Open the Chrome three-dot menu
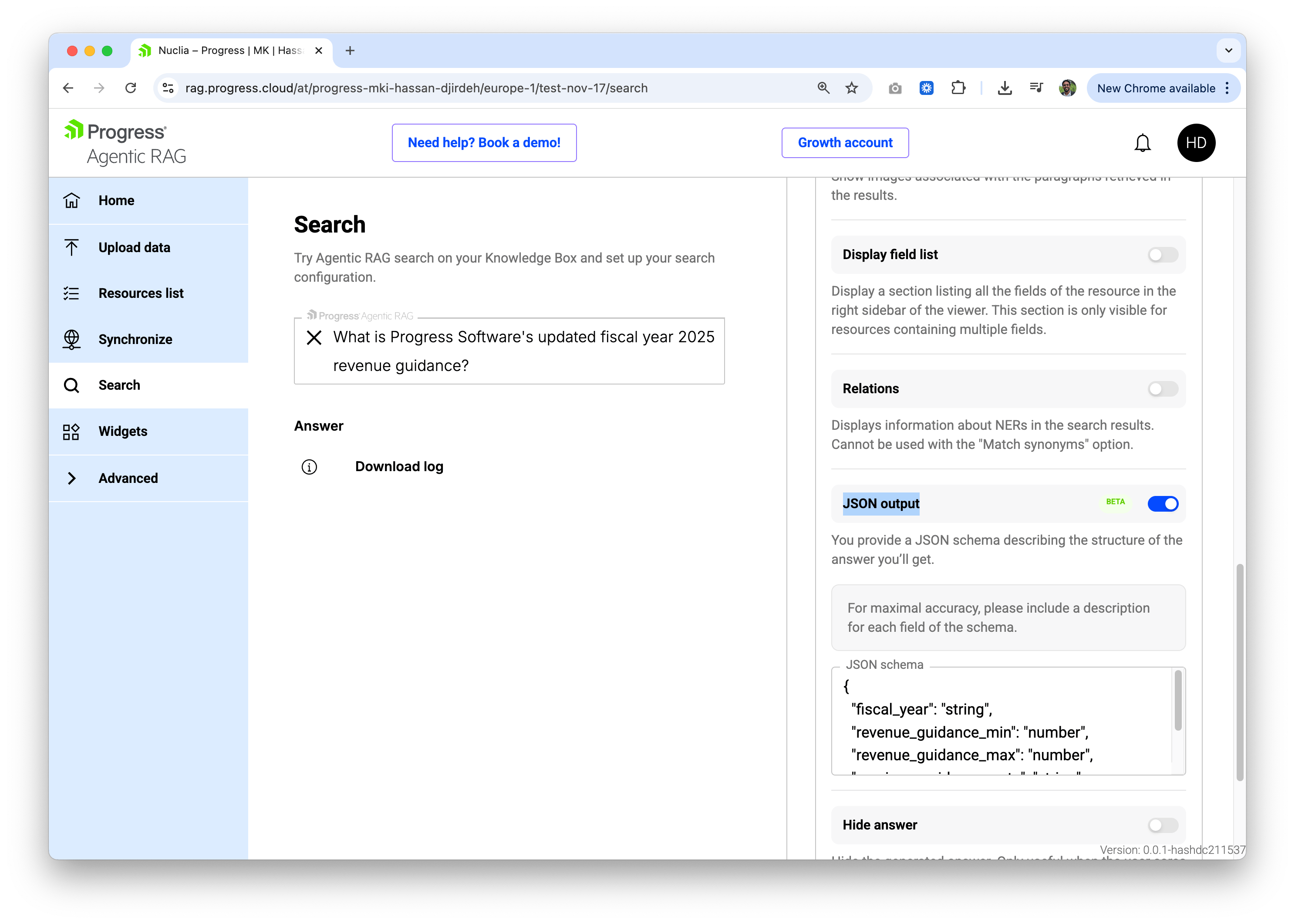This screenshot has width=1295, height=924. 1228,88
